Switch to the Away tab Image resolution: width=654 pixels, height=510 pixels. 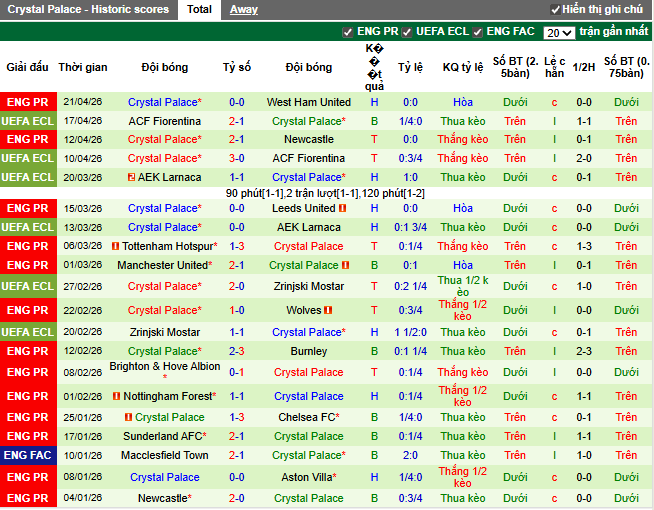243,9
